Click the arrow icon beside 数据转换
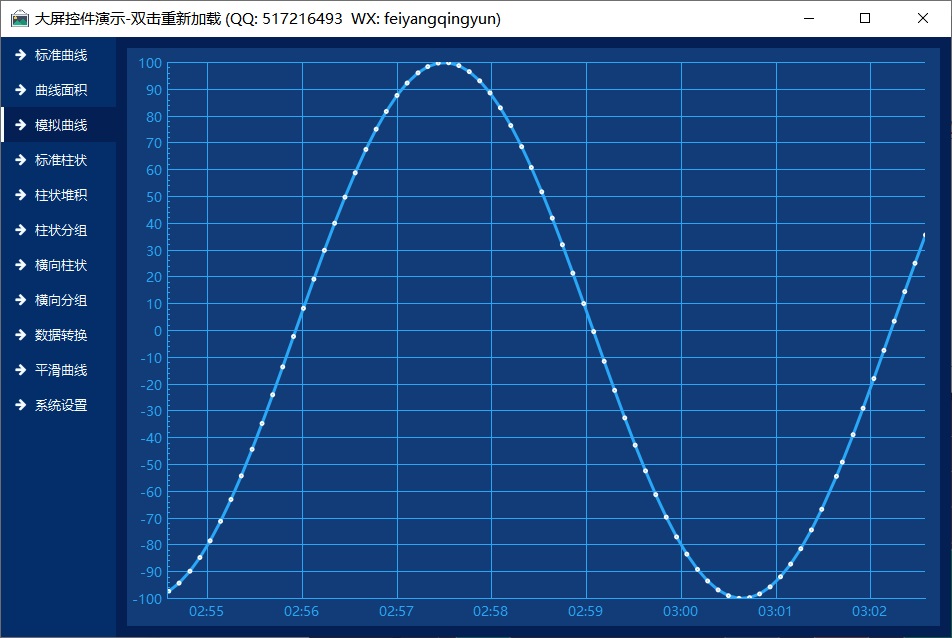This screenshot has height=638, width=952. pyautogui.click(x=20, y=335)
